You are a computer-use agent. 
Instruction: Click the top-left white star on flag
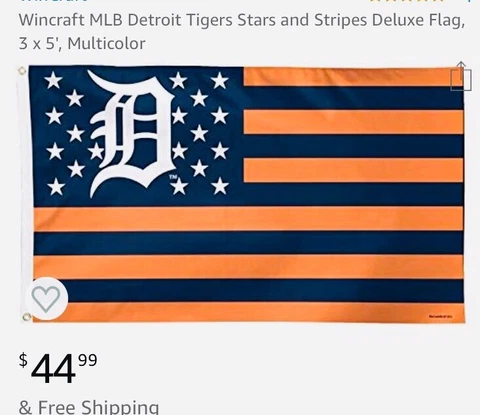click(x=53, y=80)
